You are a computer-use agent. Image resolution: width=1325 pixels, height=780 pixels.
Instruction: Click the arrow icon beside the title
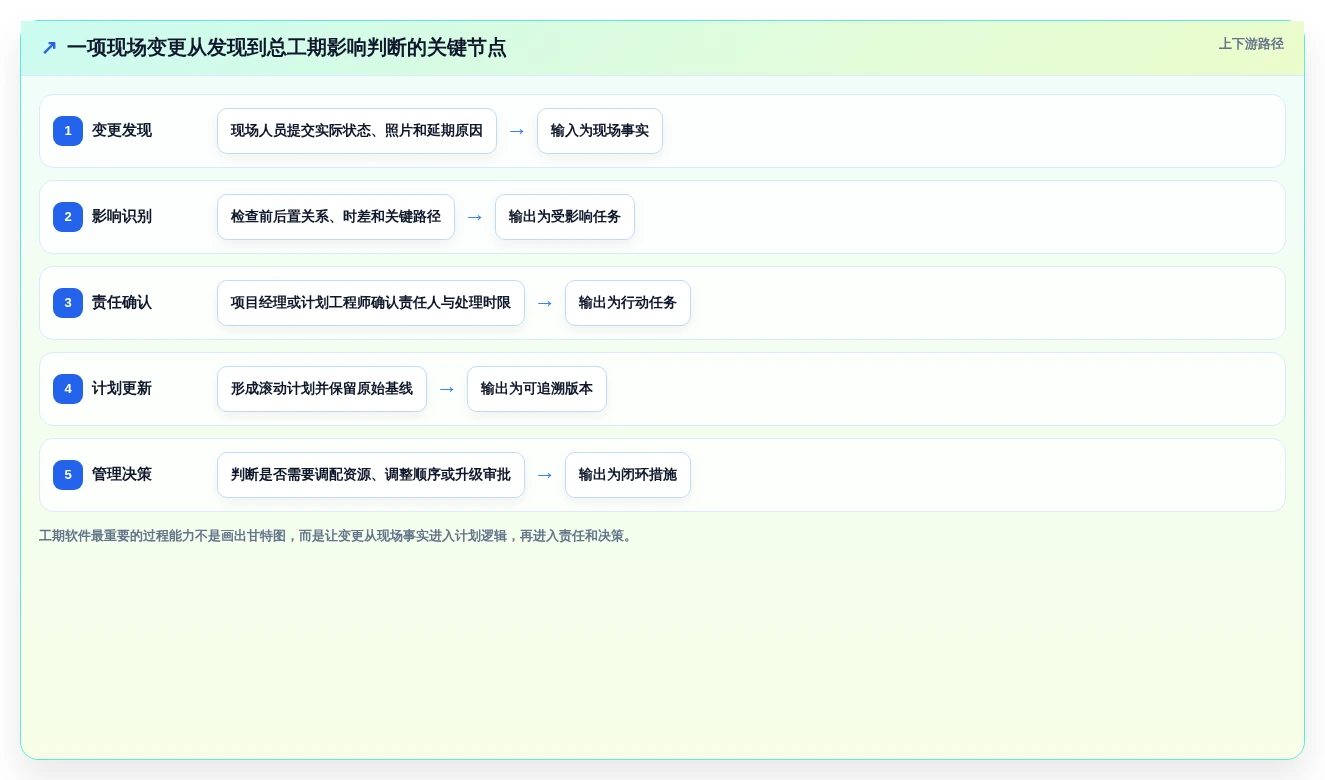(49, 48)
